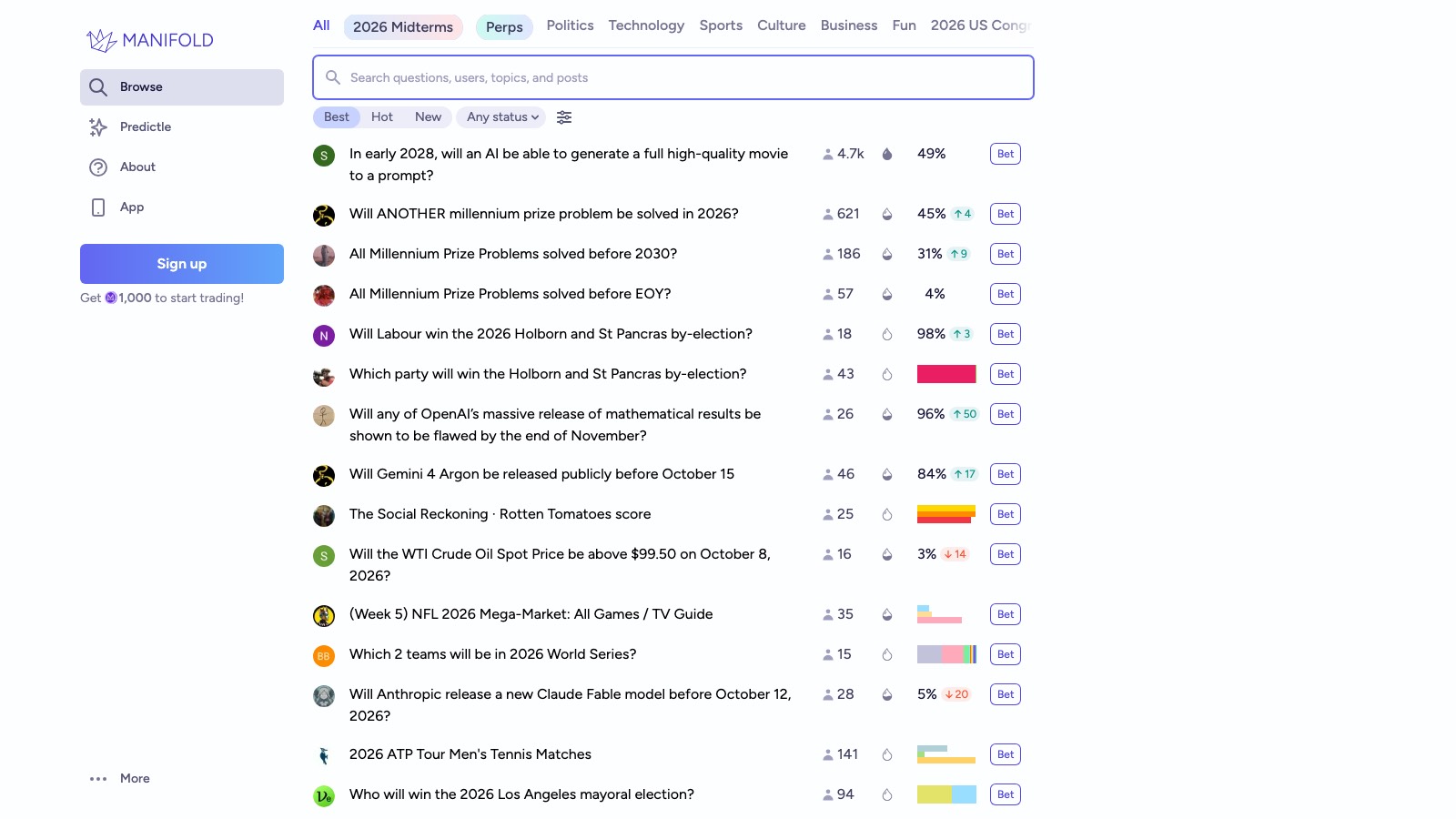Screen dimensions: 1456x819
Task: Click the App phone icon
Action: tap(98, 207)
